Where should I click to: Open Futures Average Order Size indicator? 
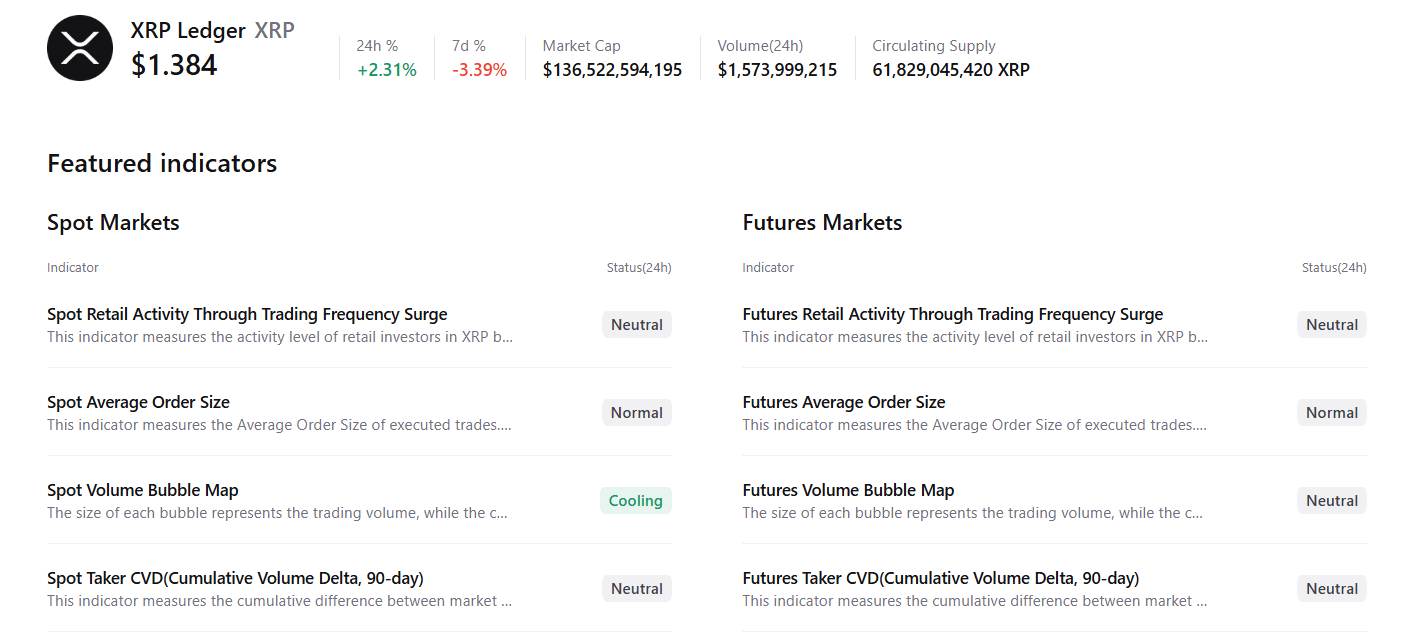[x=844, y=402]
